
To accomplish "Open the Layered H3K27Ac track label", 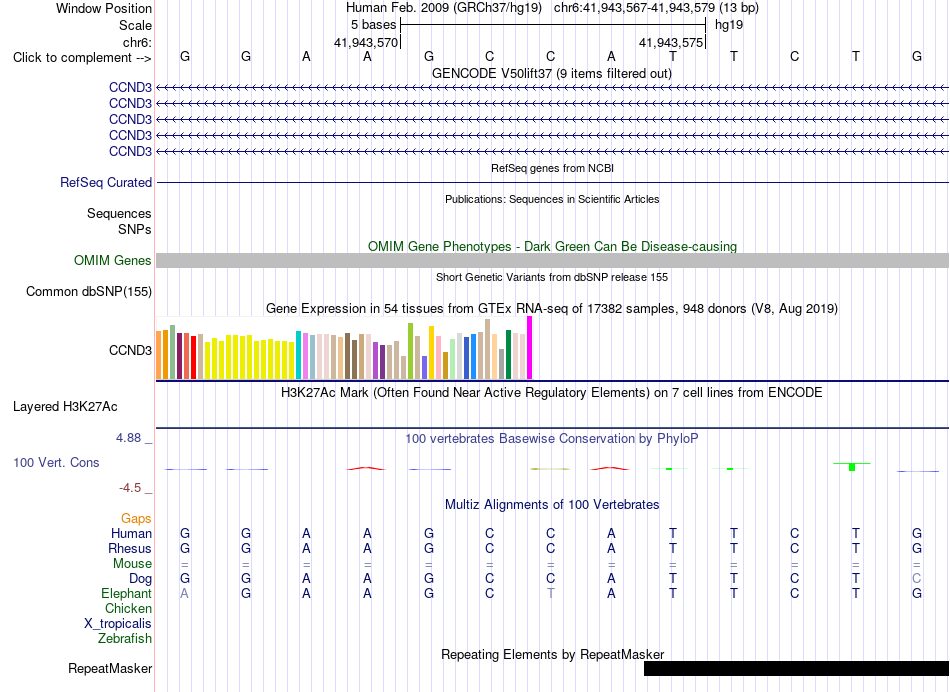I will point(65,407).
